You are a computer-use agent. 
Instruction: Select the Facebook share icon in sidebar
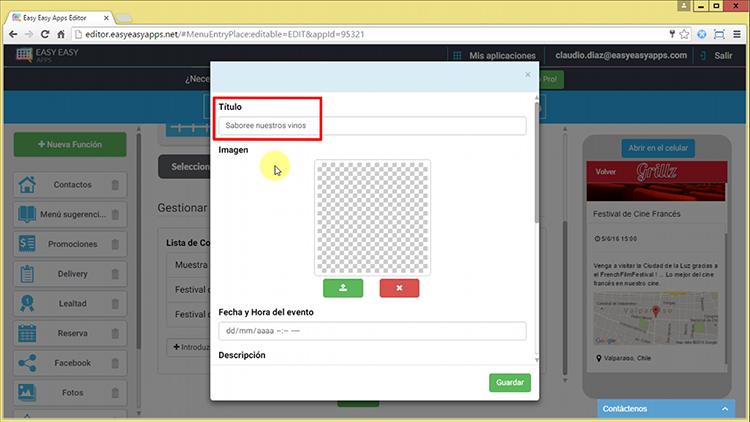[27, 363]
